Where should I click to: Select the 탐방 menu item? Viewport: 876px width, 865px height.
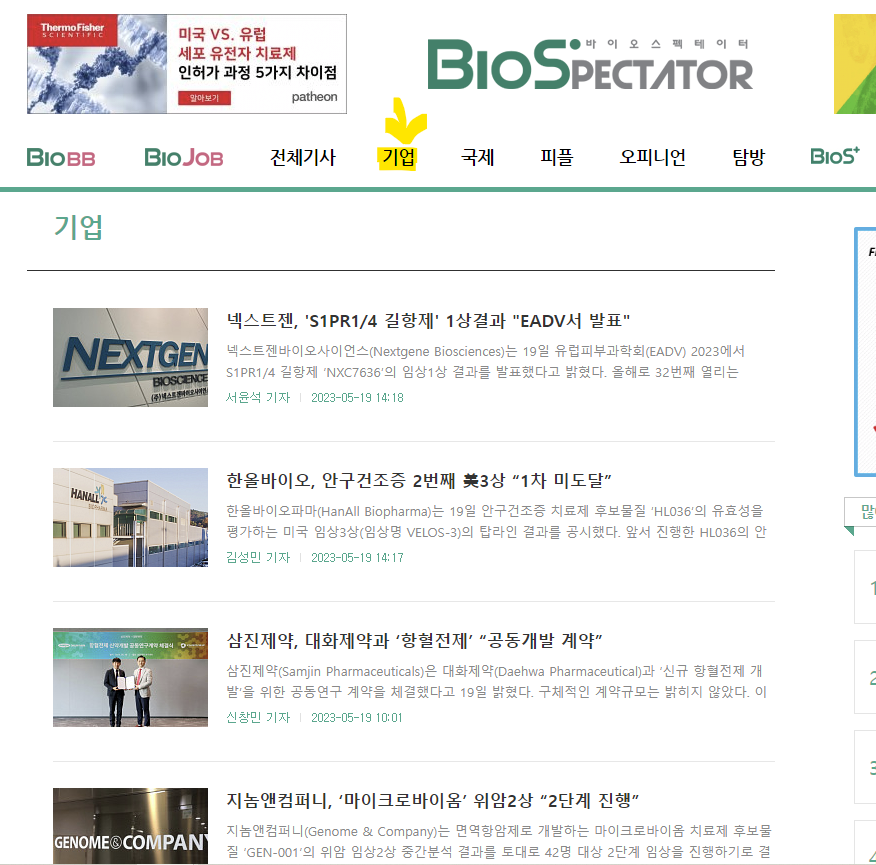click(x=748, y=158)
